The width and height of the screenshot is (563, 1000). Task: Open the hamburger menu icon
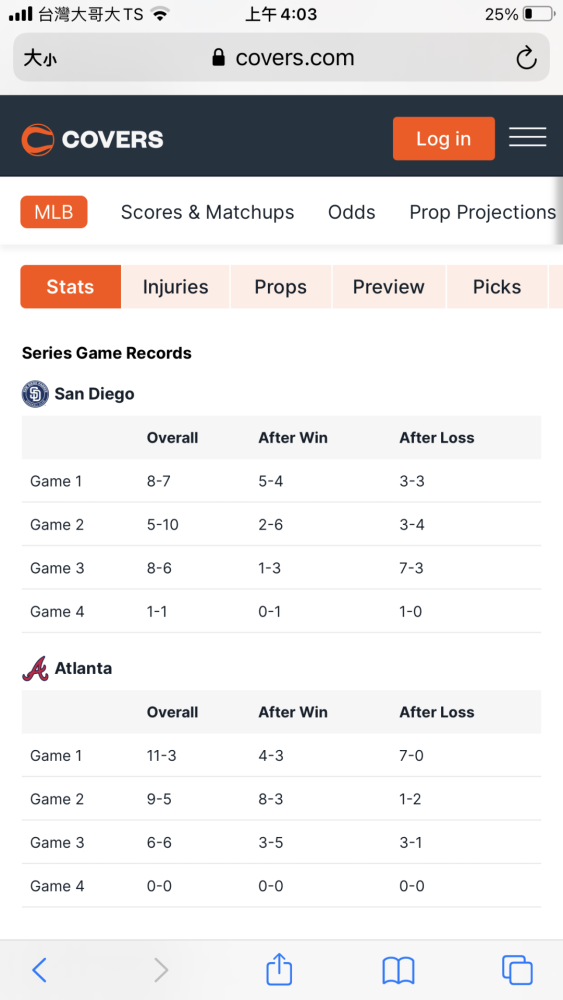[x=527, y=138]
